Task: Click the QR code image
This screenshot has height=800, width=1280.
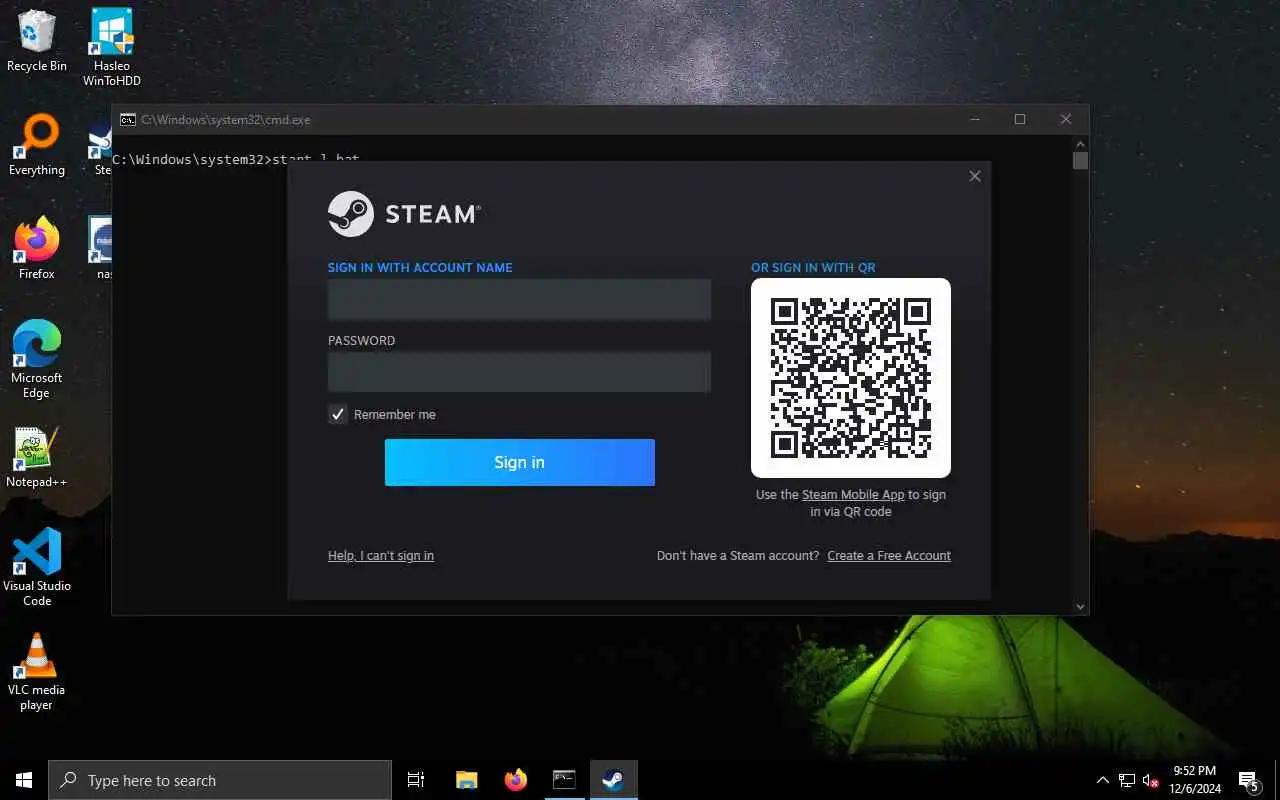Action: 851,378
